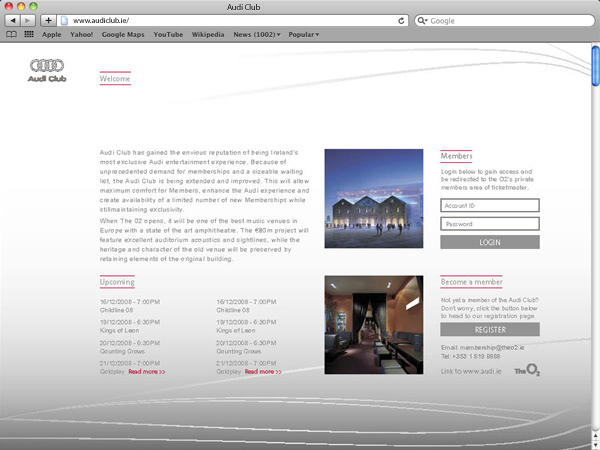Click the Link to www.audi.ie link

pyautogui.click(x=471, y=371)
